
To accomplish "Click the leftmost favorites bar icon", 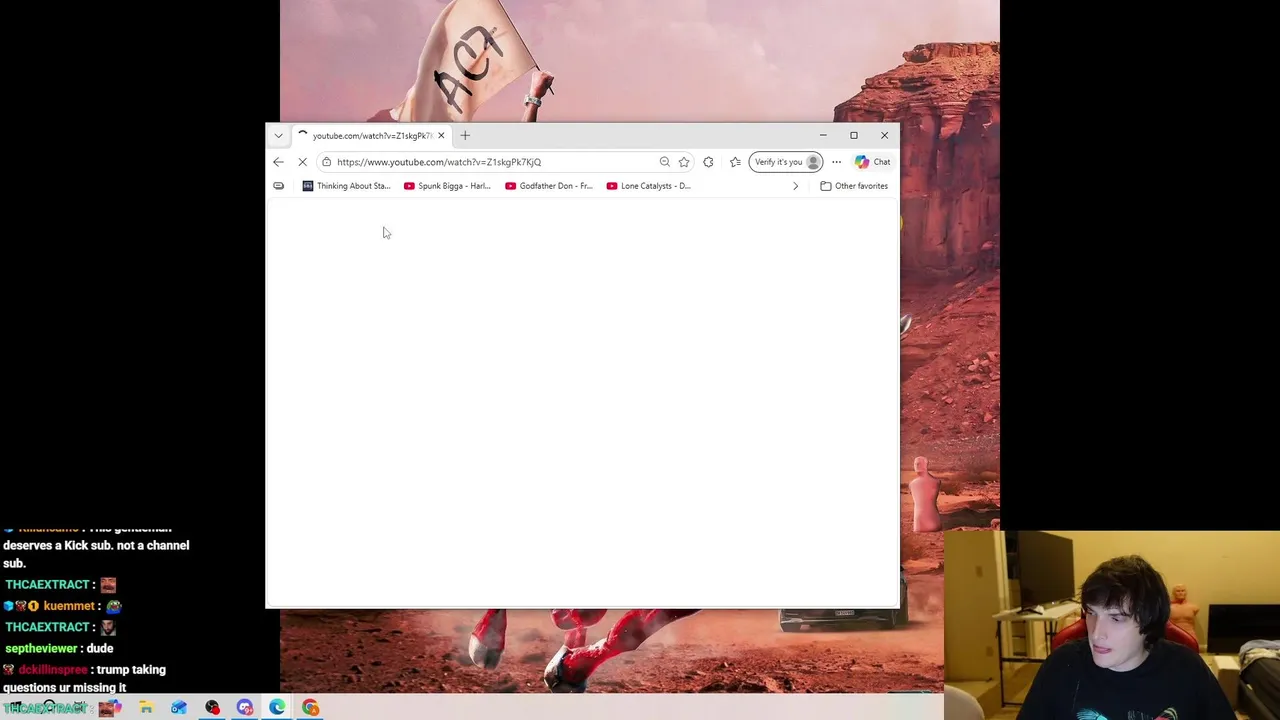I will click(279, 186).
